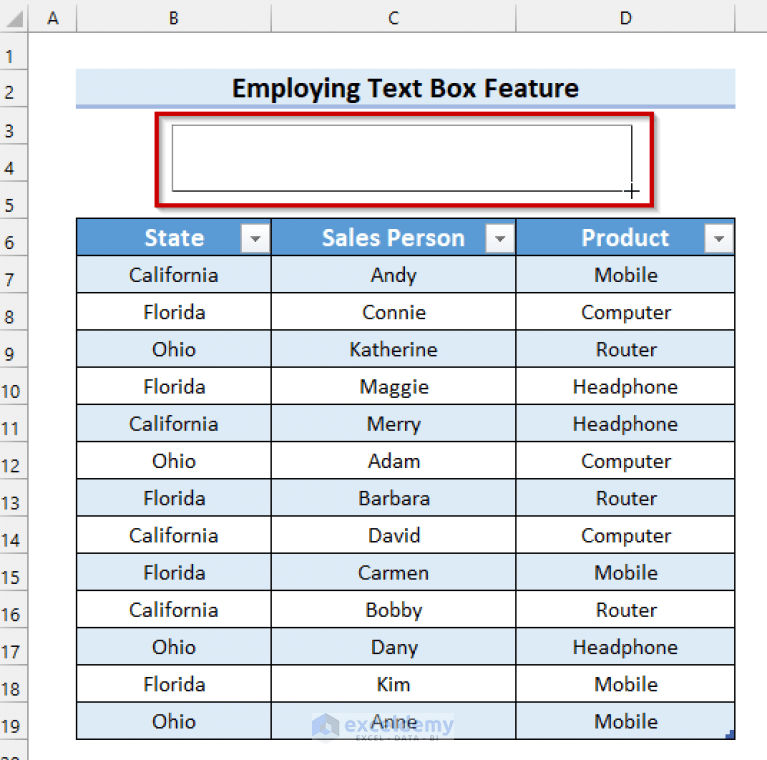Select the Adam cell
767x760 pixels.
click(x=393, y=461)
